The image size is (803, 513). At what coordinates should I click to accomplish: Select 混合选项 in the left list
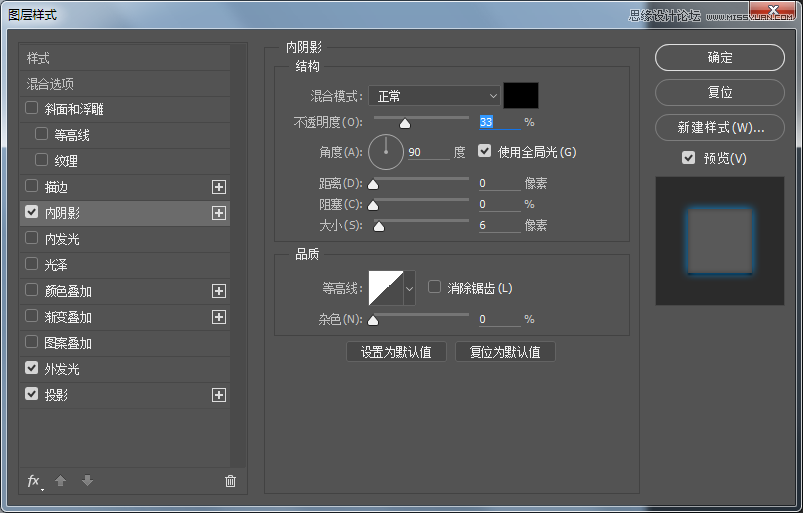click(50, 84)
